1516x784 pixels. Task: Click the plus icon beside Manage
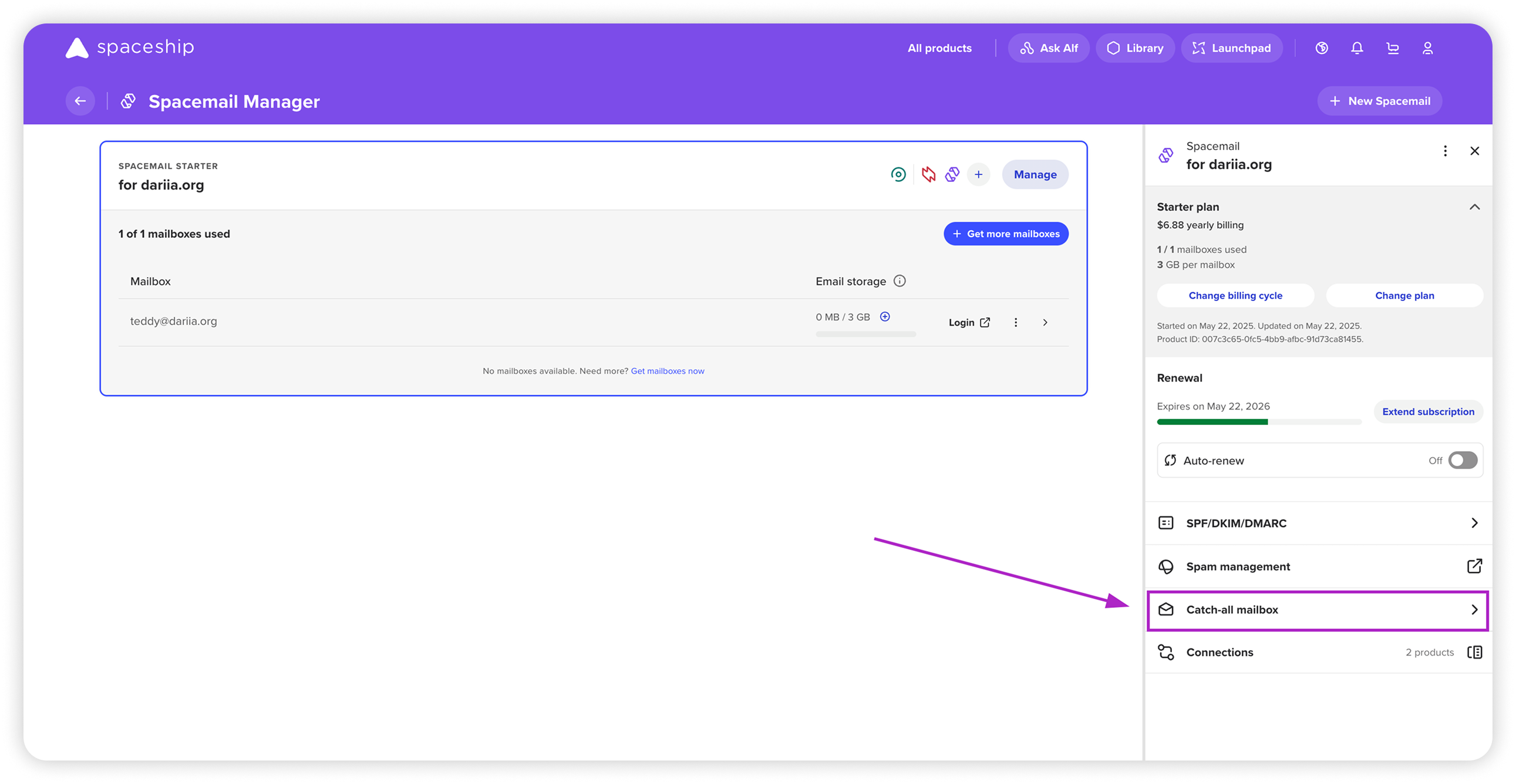tap(979, 175)
